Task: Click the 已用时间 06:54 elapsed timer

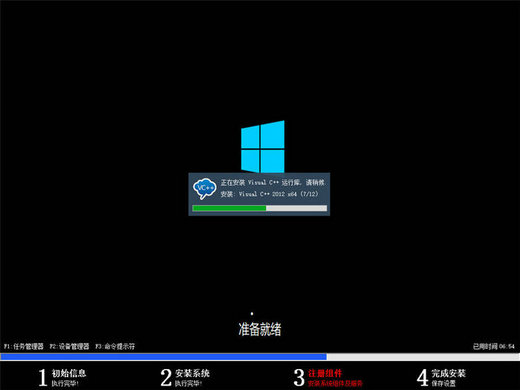Action: pos(494,347)
